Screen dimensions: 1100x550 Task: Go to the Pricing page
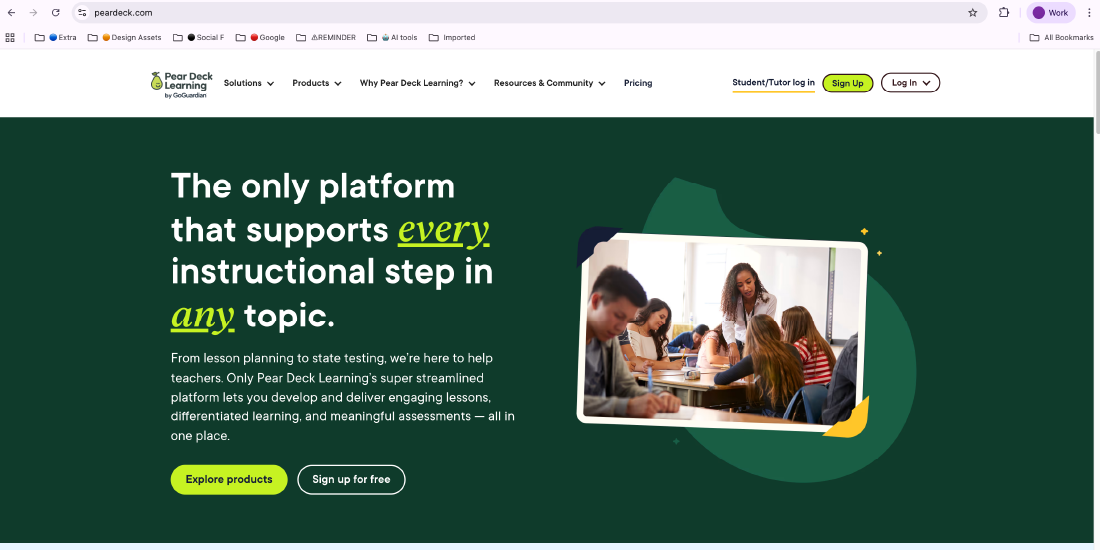click(x=638, y=83)
